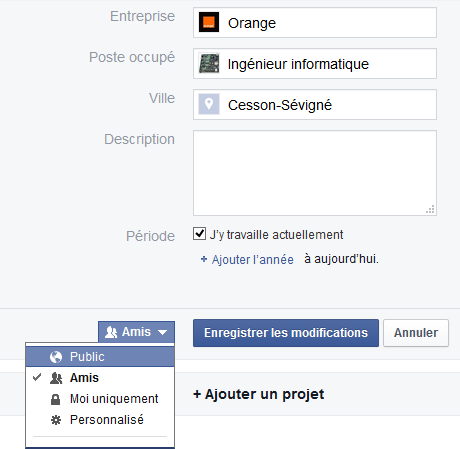Click the Orange company logo icon

tap(209, 22)
